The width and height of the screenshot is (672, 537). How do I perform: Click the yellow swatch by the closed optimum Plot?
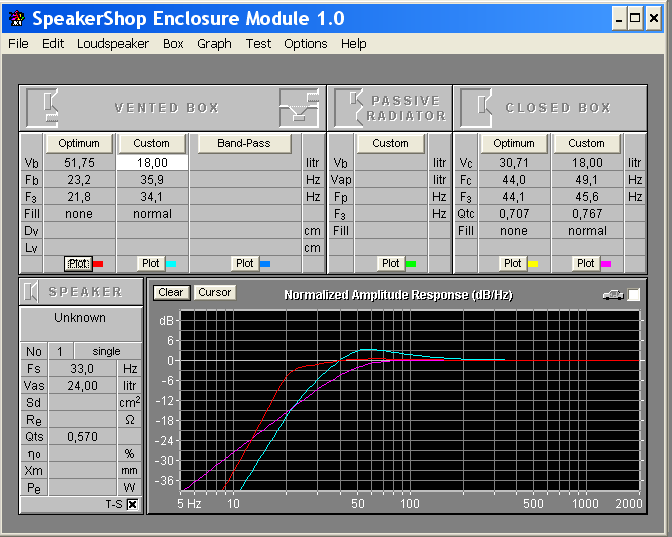[x=533, y=264]
